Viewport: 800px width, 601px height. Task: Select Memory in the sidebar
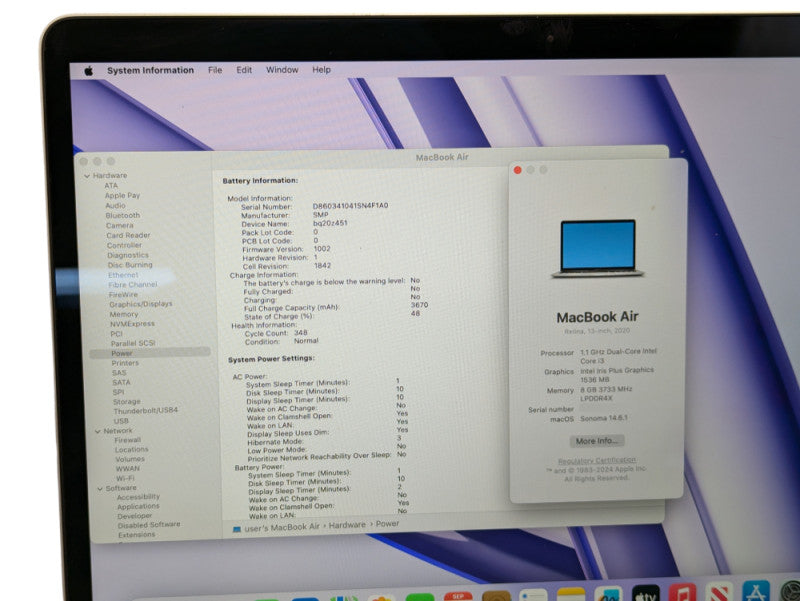123,314
